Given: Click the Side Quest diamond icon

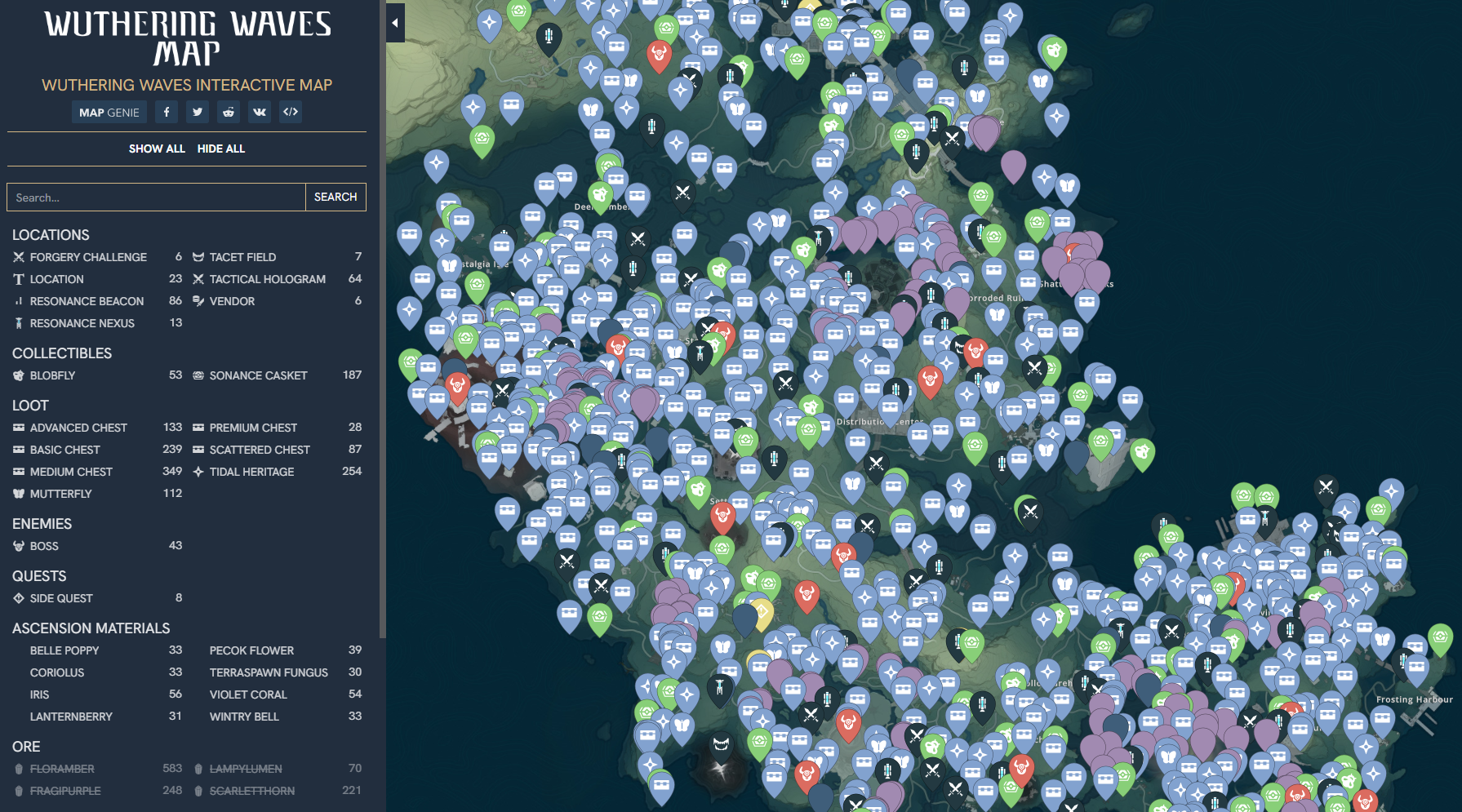Looking at the screenshot, I should point(19,598).
